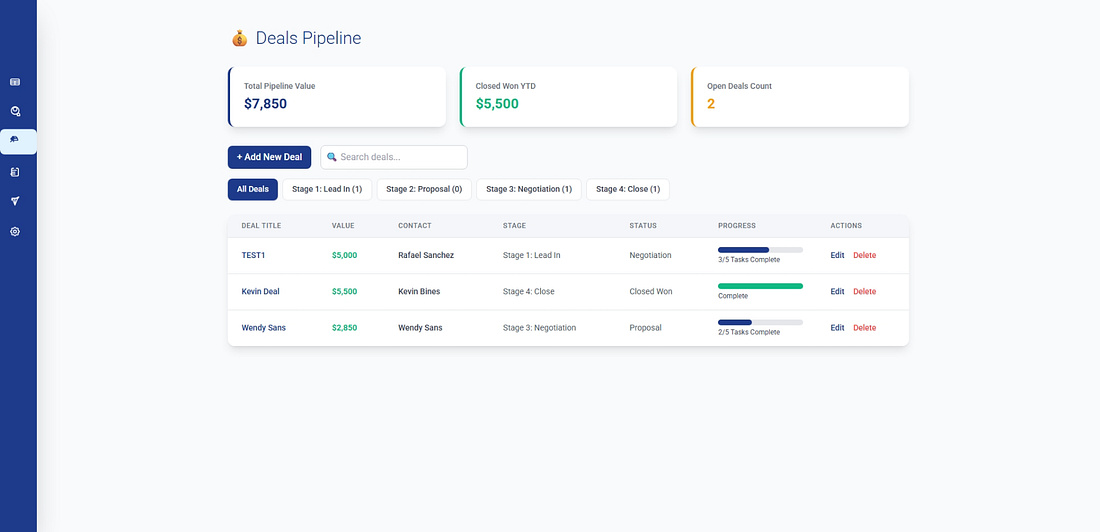Click the $5,500 value in Kevin Deal row

[x=344, y=291]
